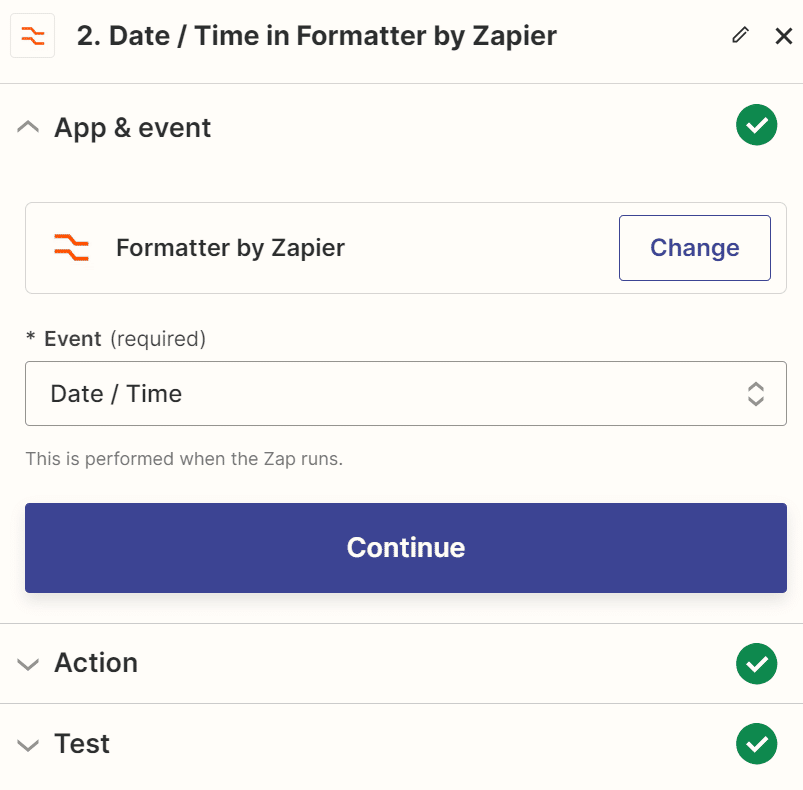Image resolution: width=803 pixels, height=790 pixels.
Task: Click the Action section green checkmark
Action: [756, 664]
